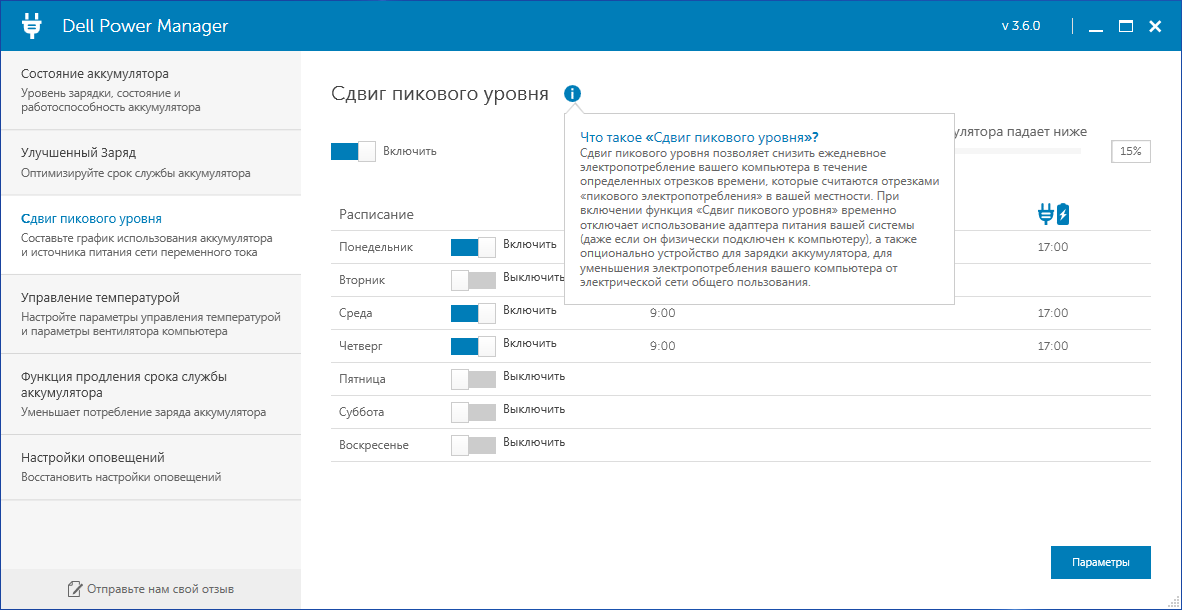1182x610 pixels.
Task: Click the Параметры button
Action: point(1101,562)
